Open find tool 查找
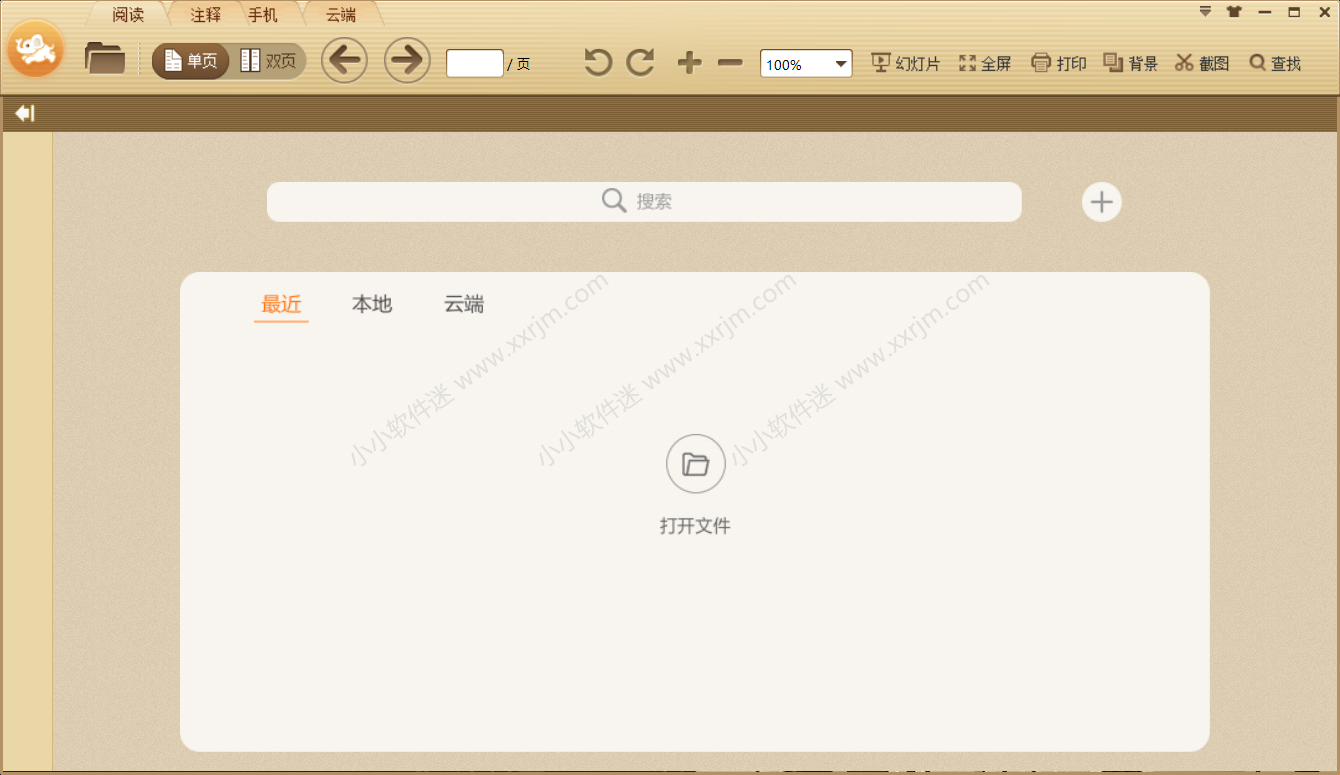1340x775 pixels. coord(1276,63)
